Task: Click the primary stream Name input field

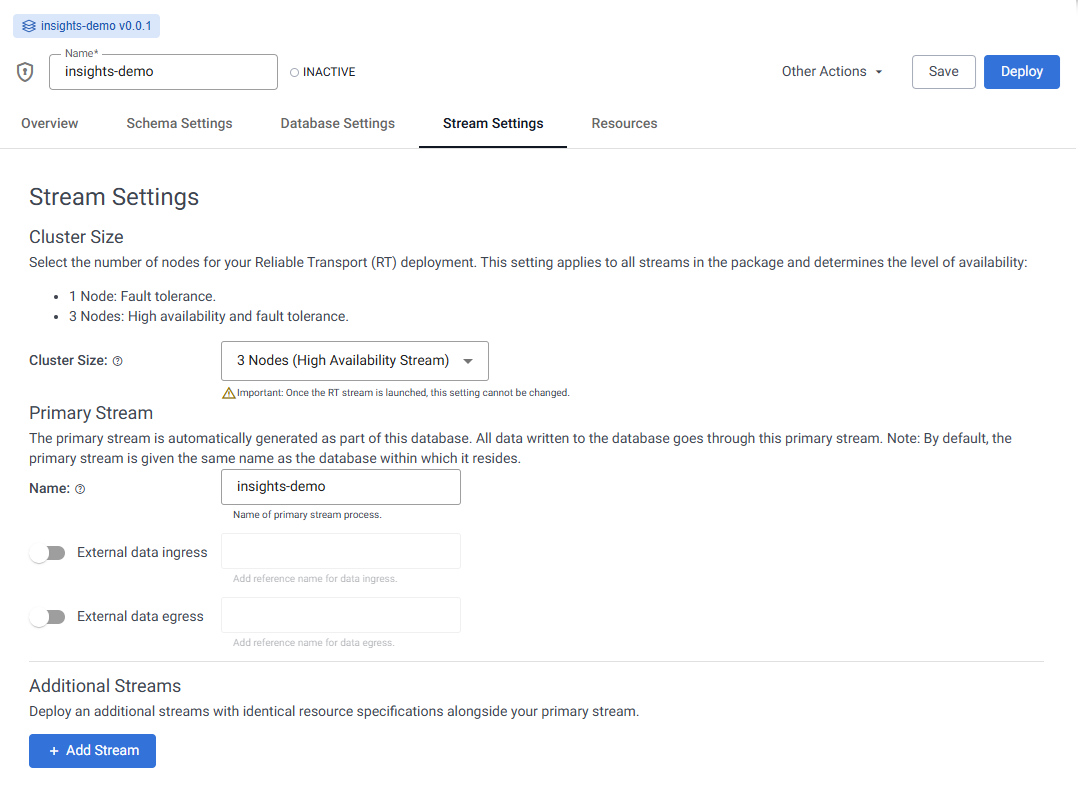Action: click(x=340, y=487)
